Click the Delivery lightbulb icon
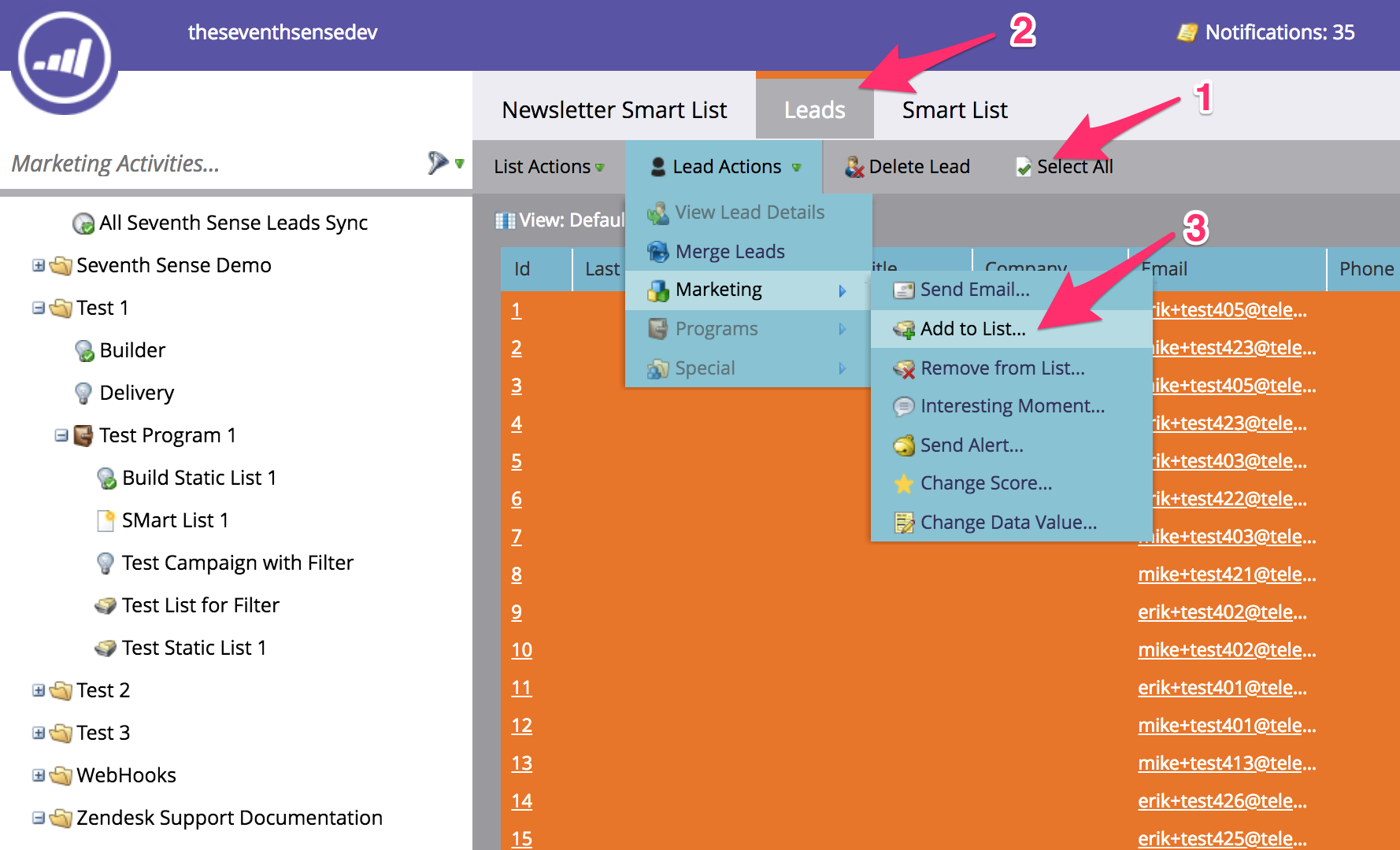The height and width of the screenshot is (850, 1400). click(83, 393)
